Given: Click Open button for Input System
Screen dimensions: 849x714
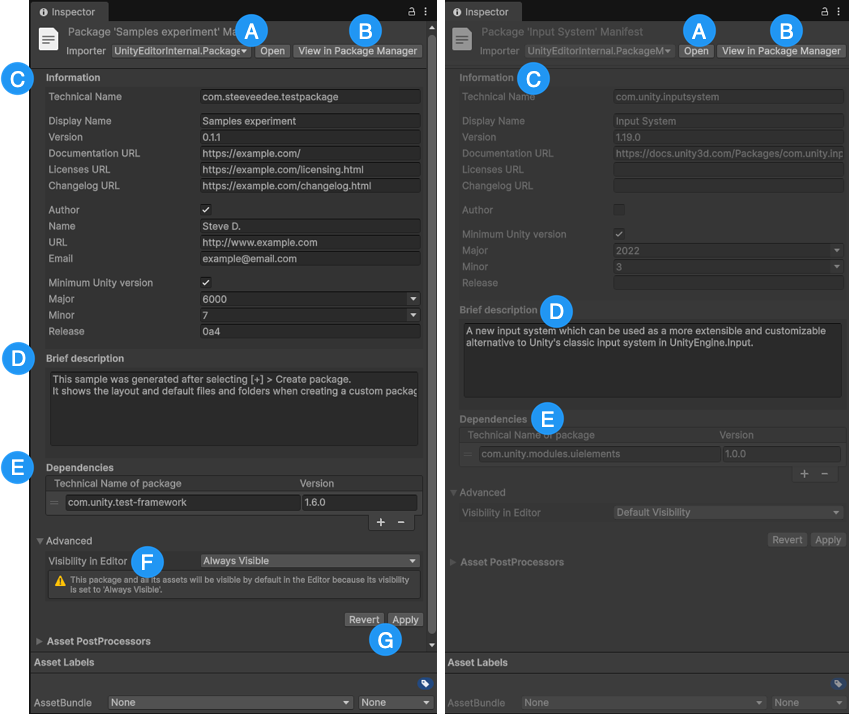Looking at the screenshot, I should tap(696, 51).
